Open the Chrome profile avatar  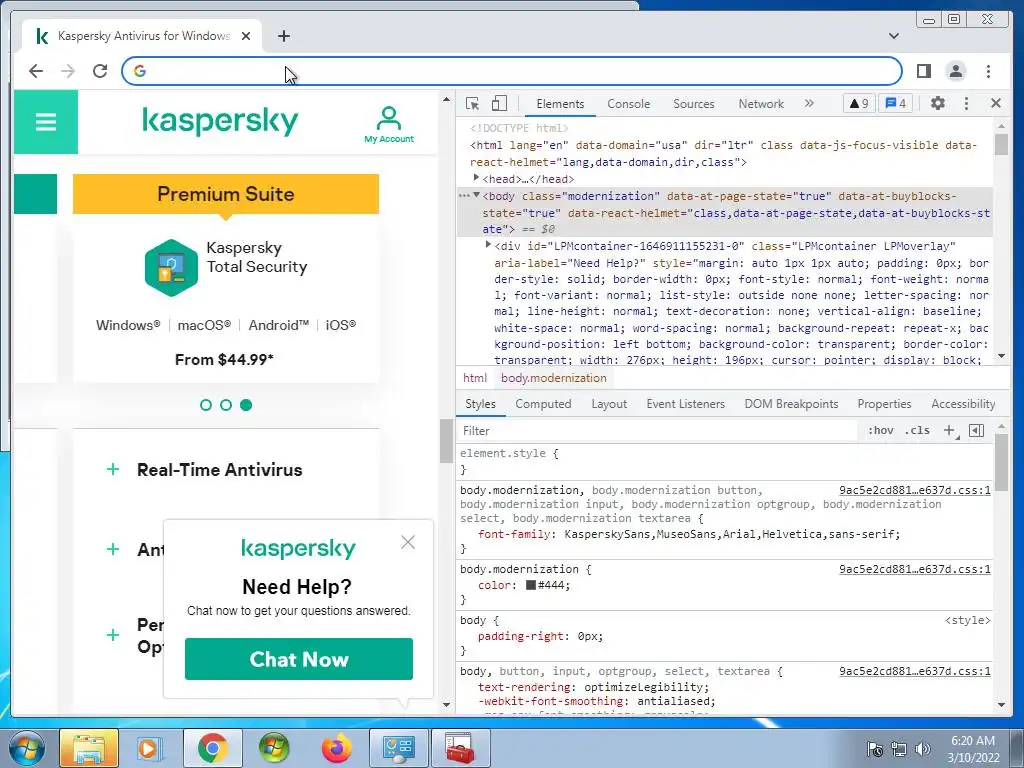[956, 71]
